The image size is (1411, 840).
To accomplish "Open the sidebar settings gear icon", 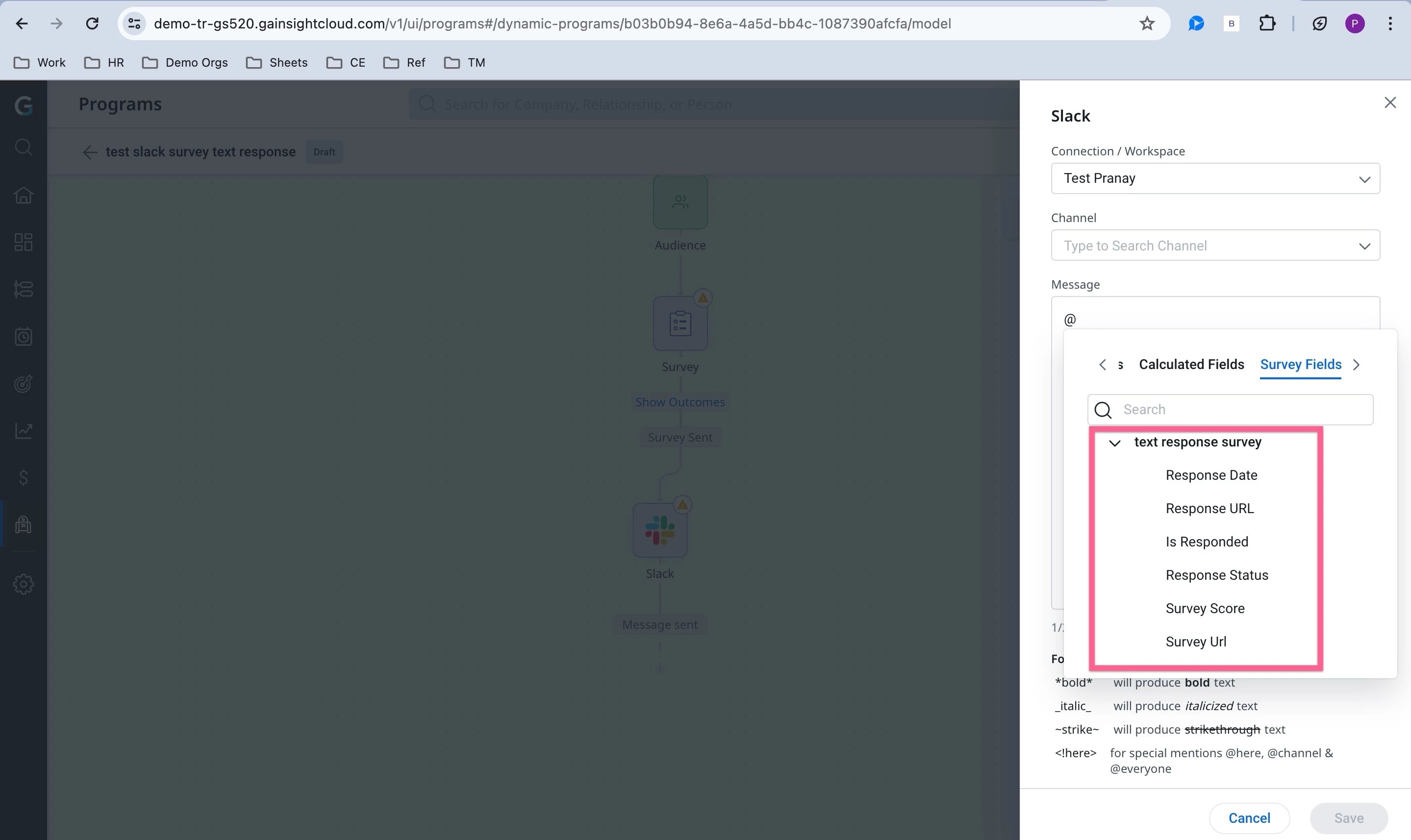I will click(23, 584).
